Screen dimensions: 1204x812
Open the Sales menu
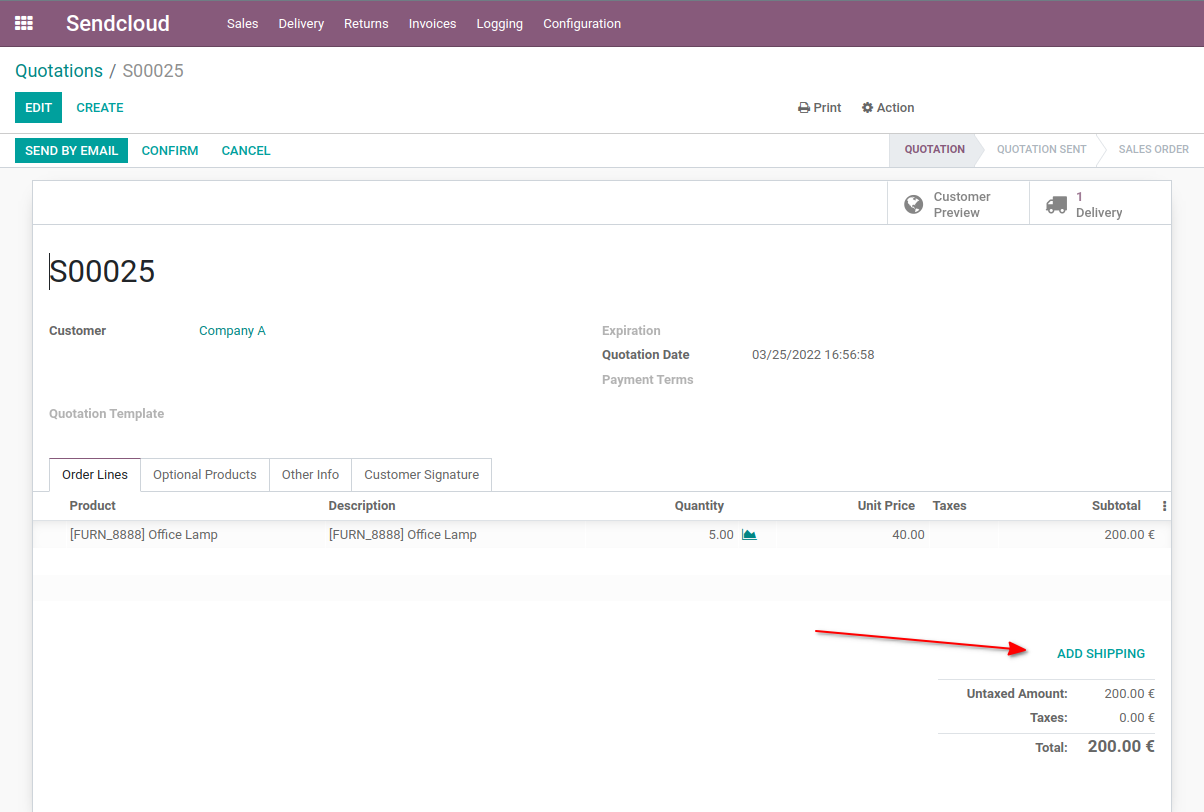point(243,23)
